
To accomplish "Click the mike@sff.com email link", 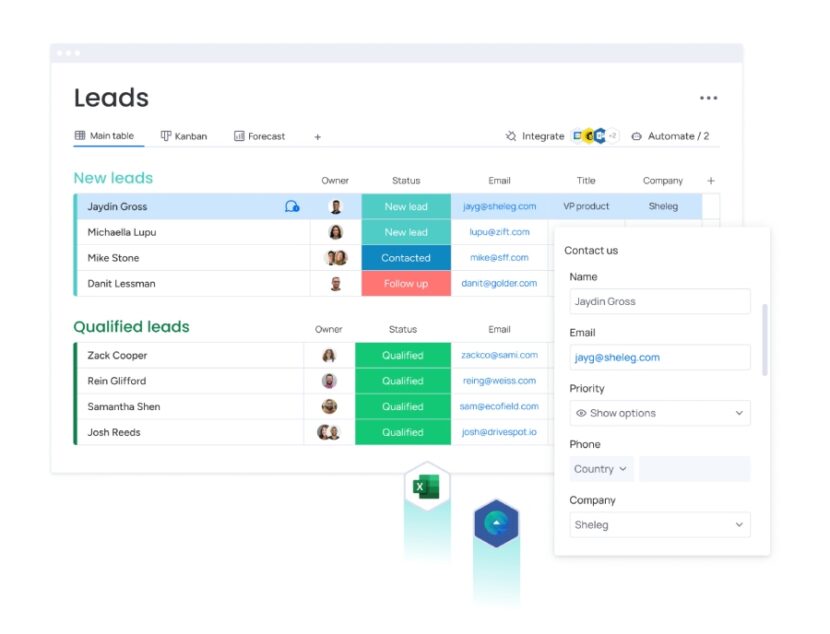I will point(499,257).
